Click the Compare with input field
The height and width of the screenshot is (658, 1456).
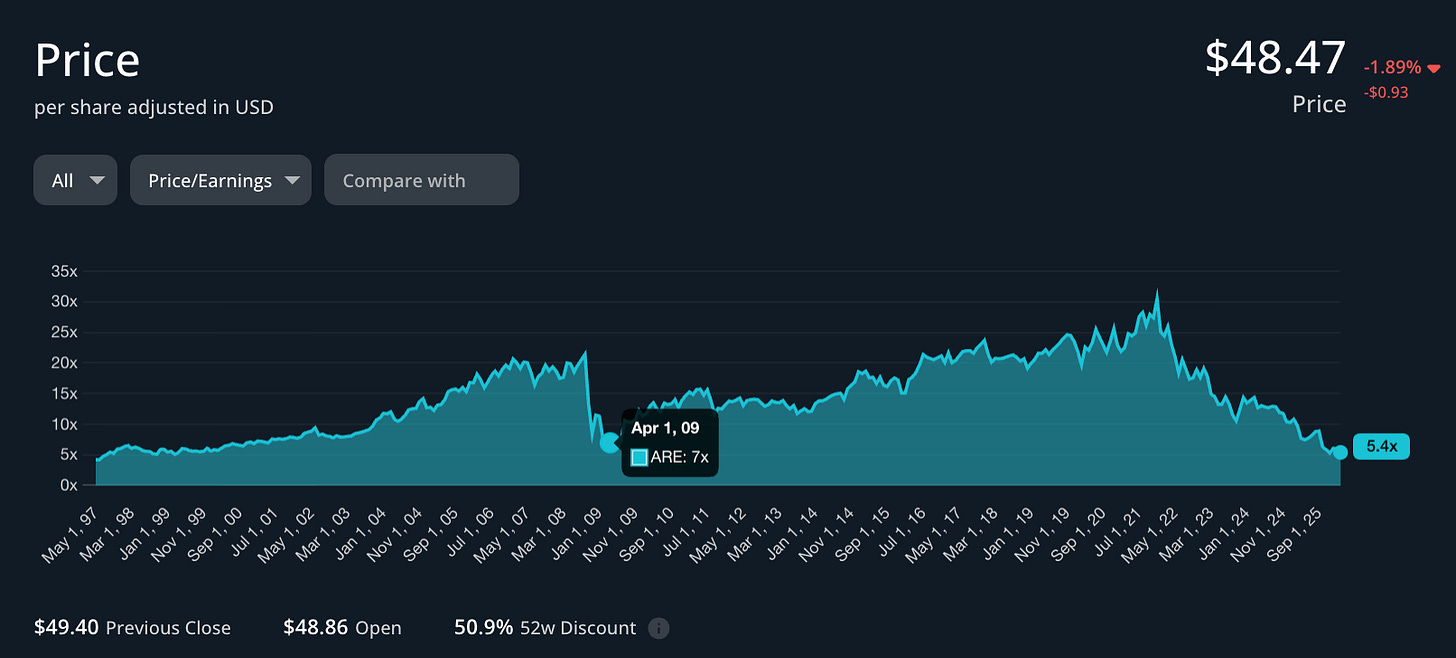coord(421,180)
